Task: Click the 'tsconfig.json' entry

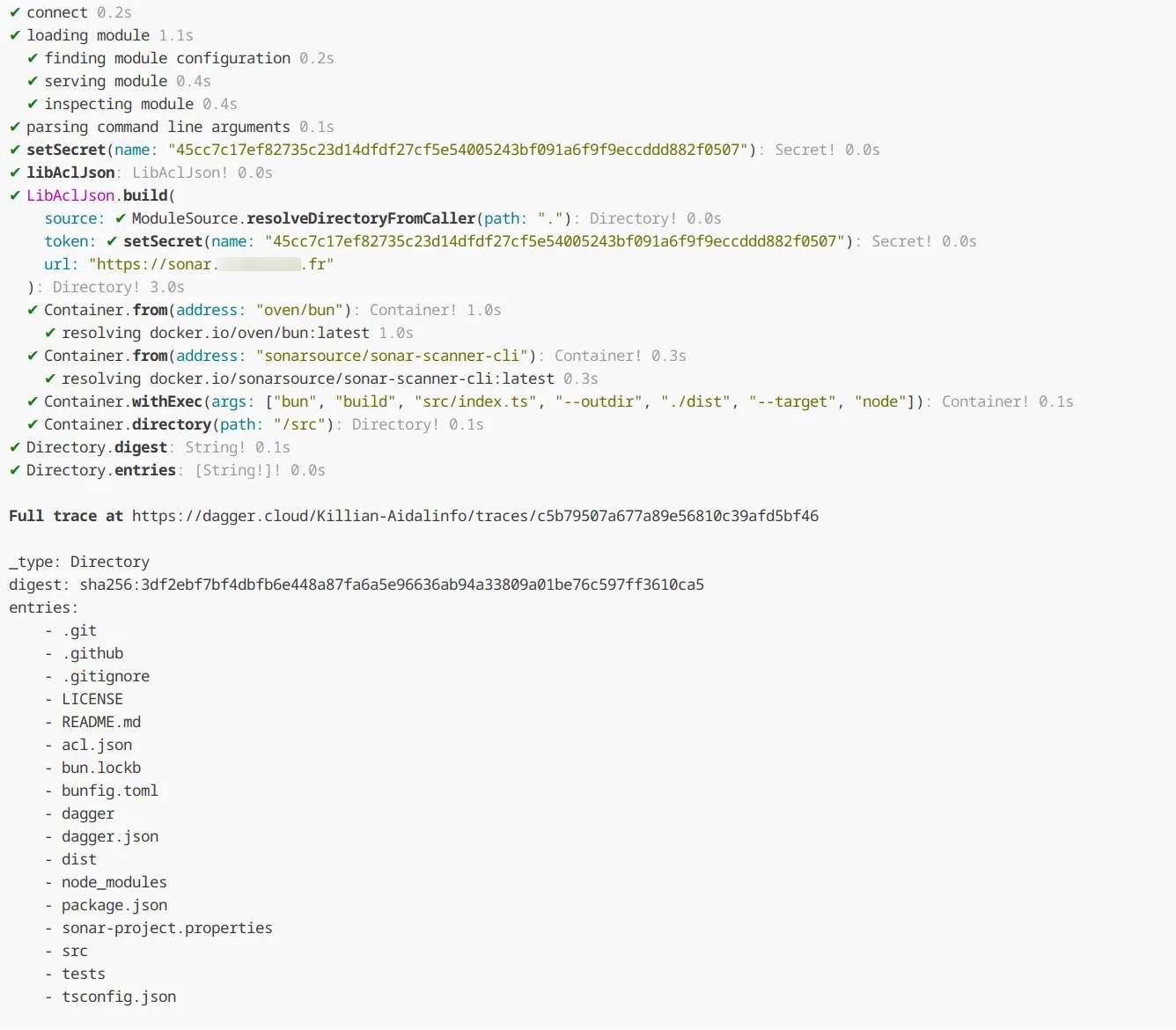Action: pos(119,997)
